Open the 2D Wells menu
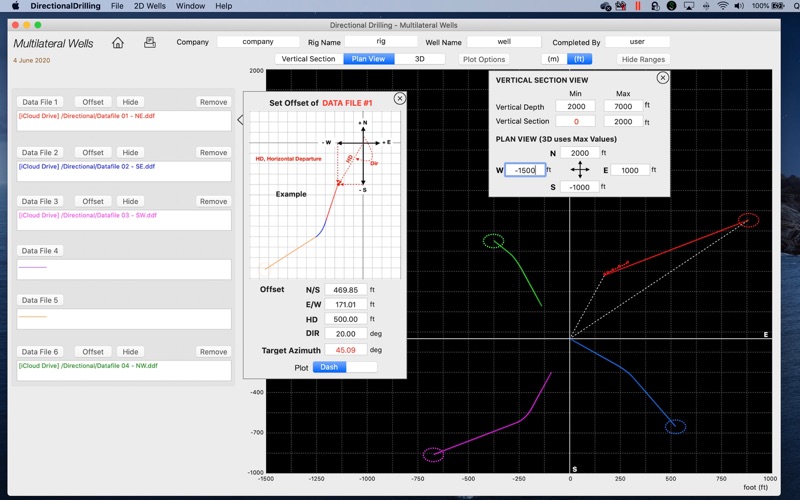This screenshot has width=800, height=500. click(x=150, y=6)
